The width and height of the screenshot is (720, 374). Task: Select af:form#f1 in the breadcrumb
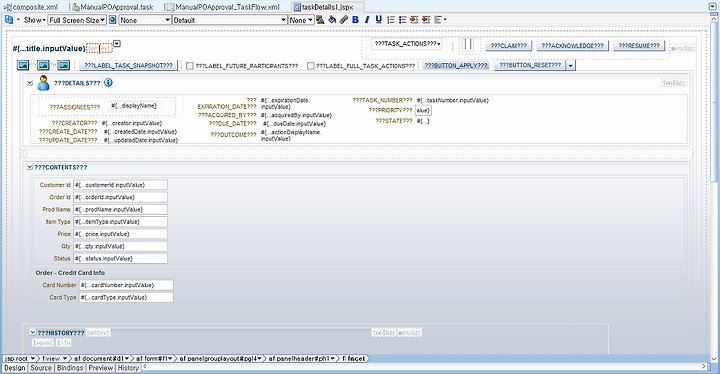coord(155,358)
